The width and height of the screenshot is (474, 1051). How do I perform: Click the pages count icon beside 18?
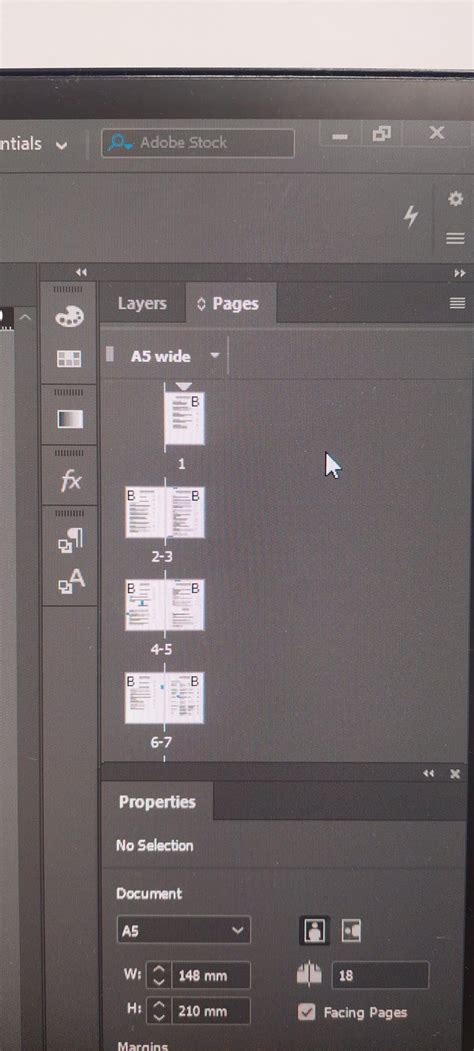pos(308,975)
